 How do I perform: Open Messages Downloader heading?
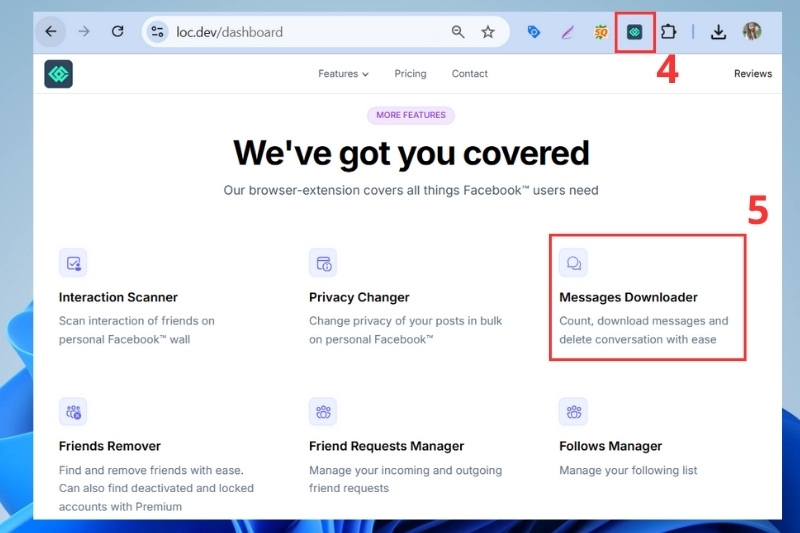click(628, 297)
